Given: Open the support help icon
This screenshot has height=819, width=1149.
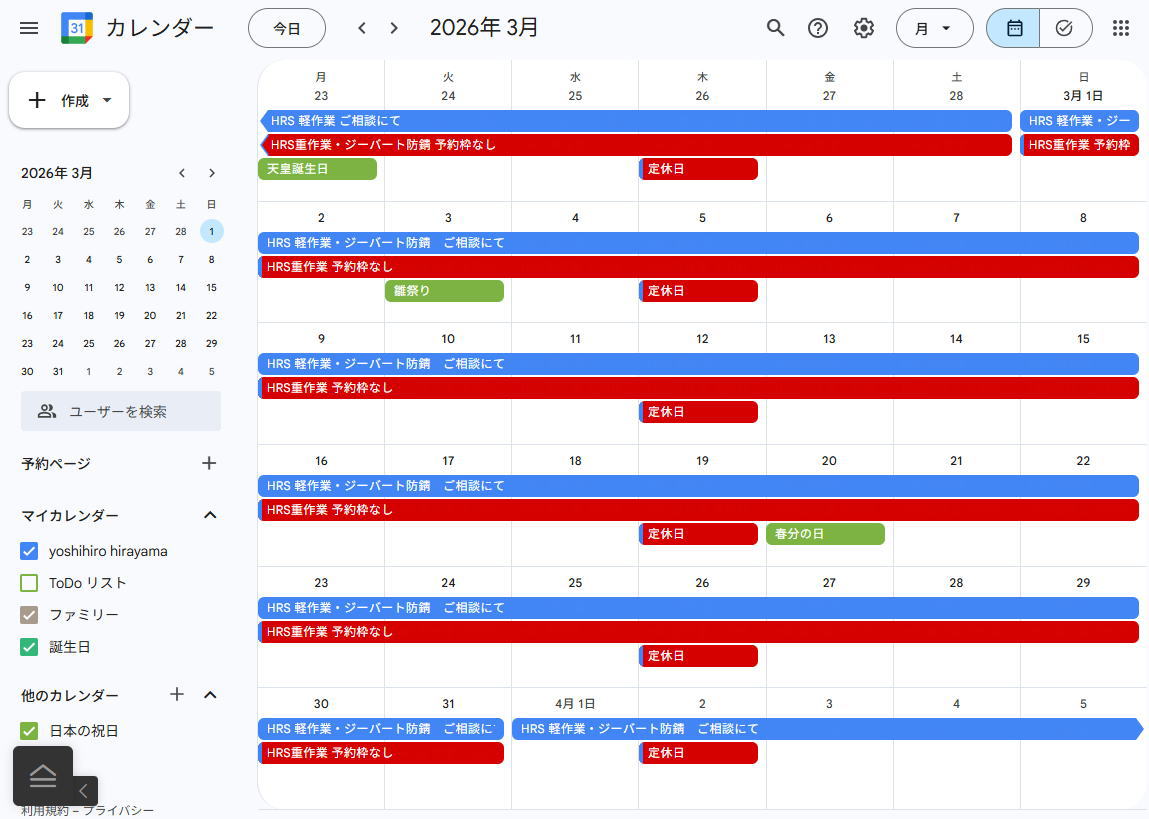Looking at the screenshot, I should click(818, 28).
